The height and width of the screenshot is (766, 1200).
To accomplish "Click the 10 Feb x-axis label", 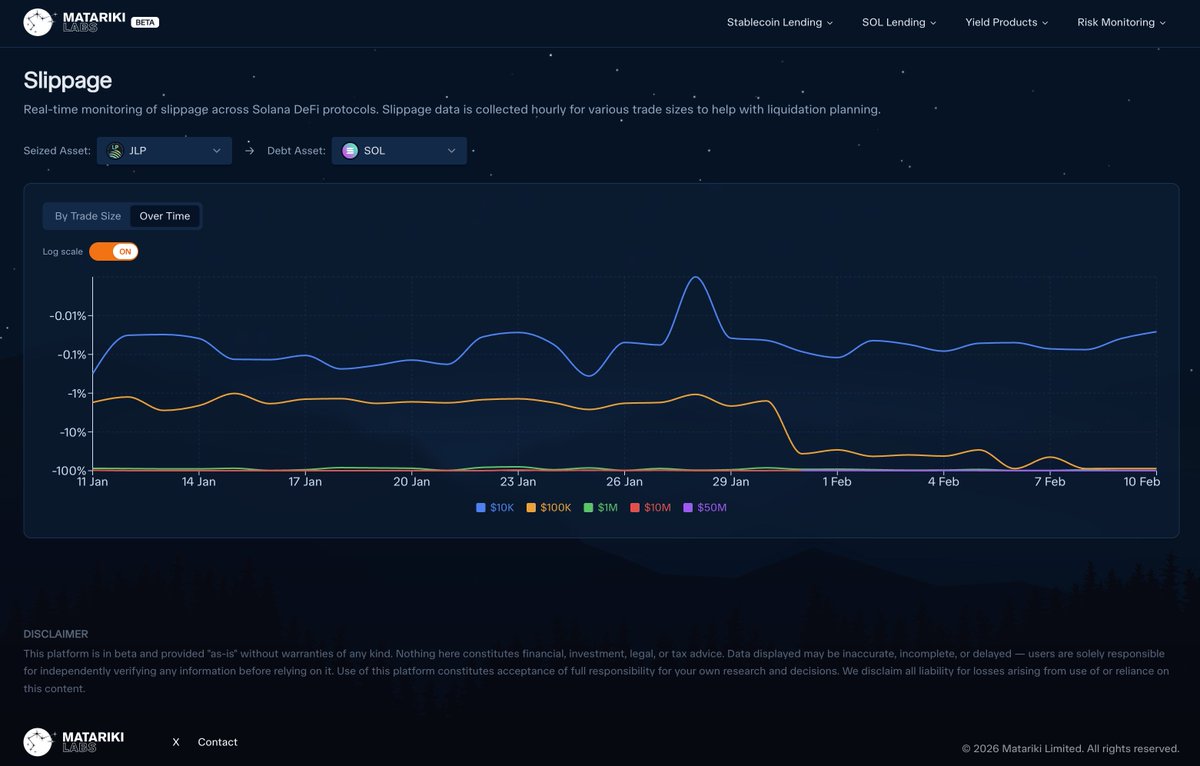I will coord(1142,482).
